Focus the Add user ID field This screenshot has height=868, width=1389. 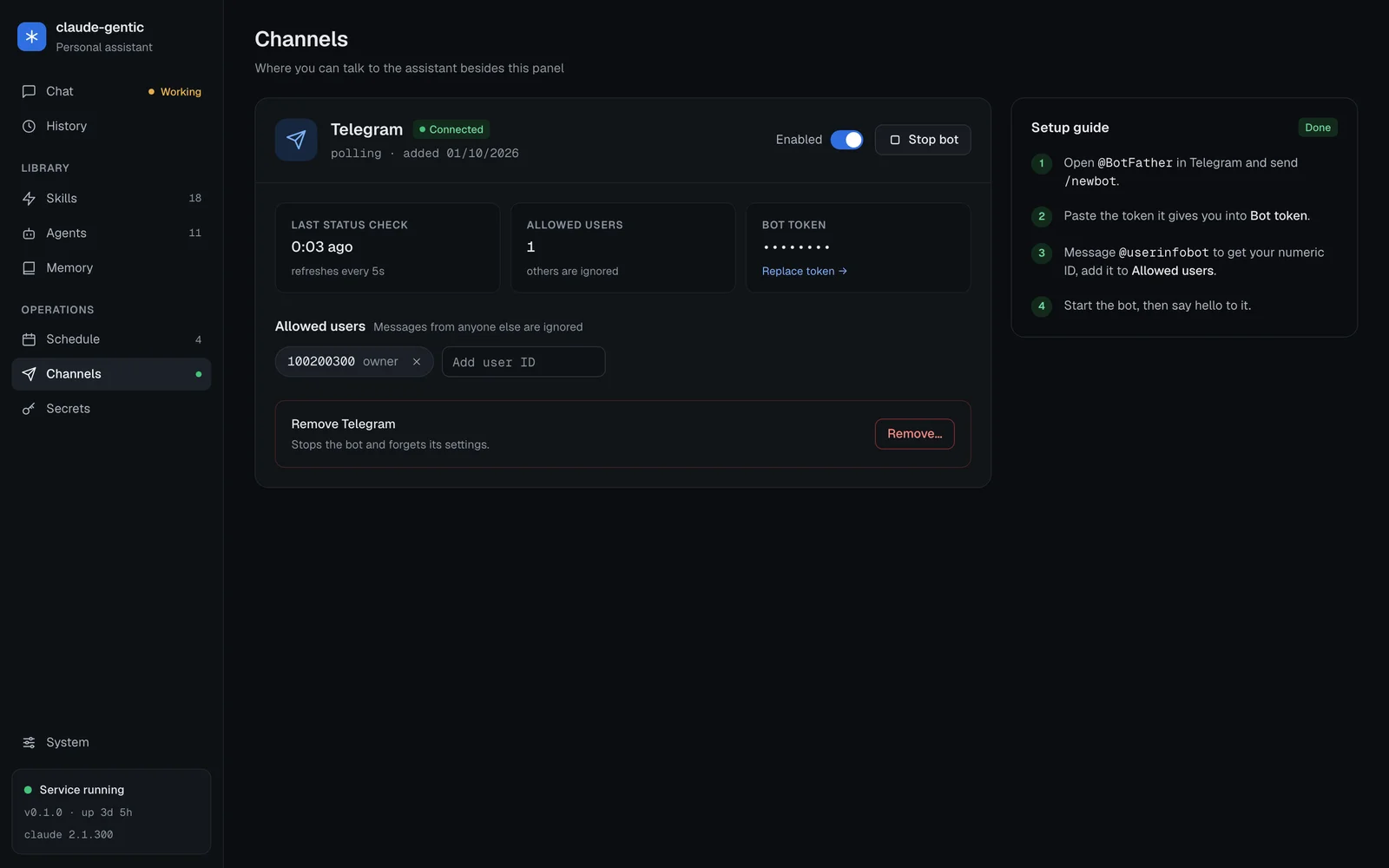click(523, 362)
